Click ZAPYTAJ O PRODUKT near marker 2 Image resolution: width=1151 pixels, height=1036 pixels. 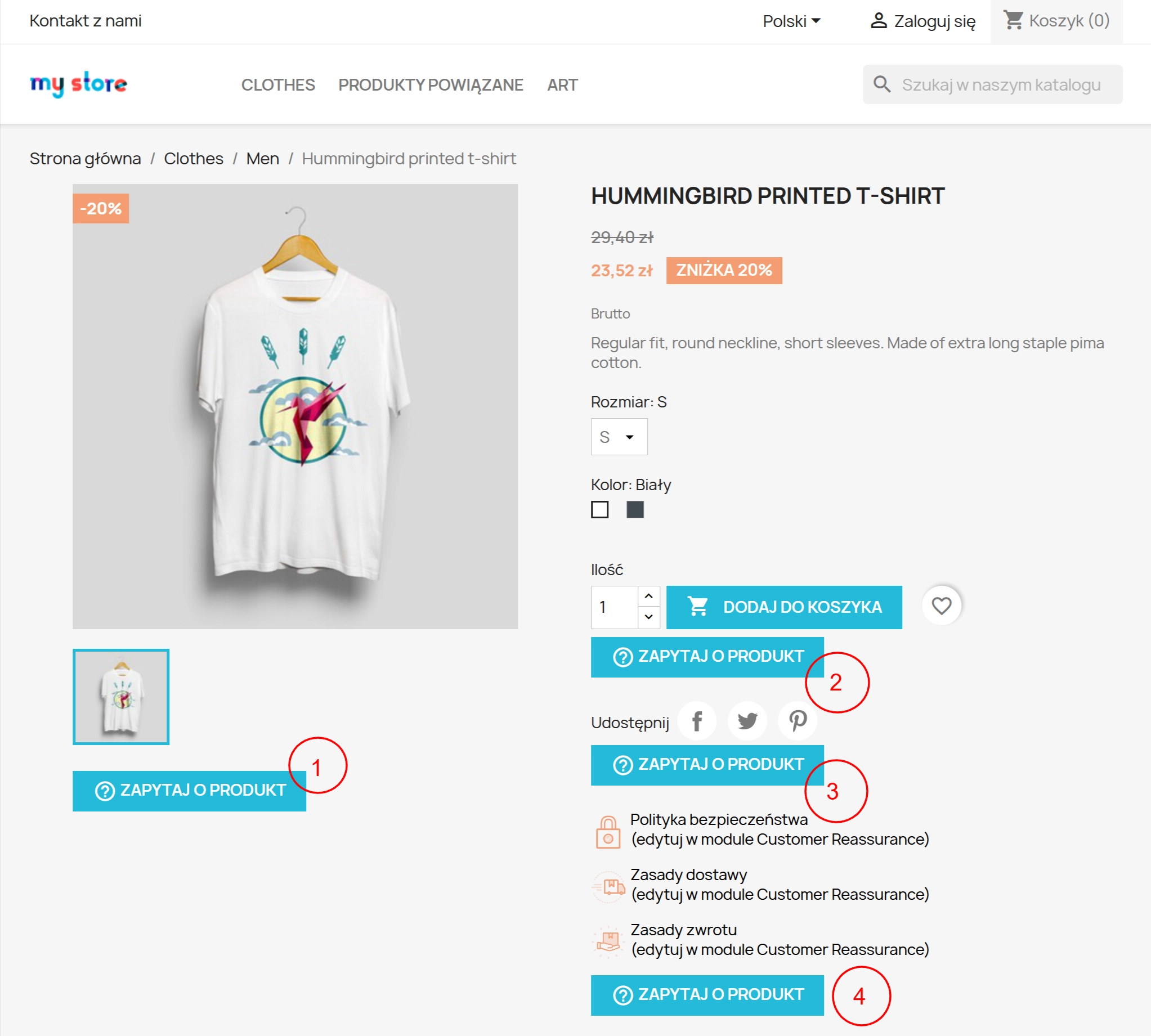click(707, 657)
